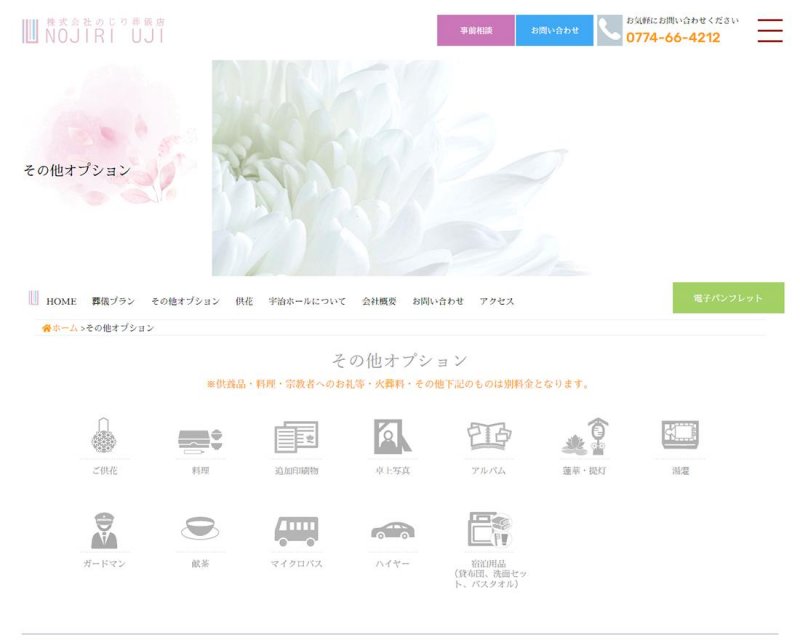Click the ホーム breadcrumb link

tap(65, 328)
